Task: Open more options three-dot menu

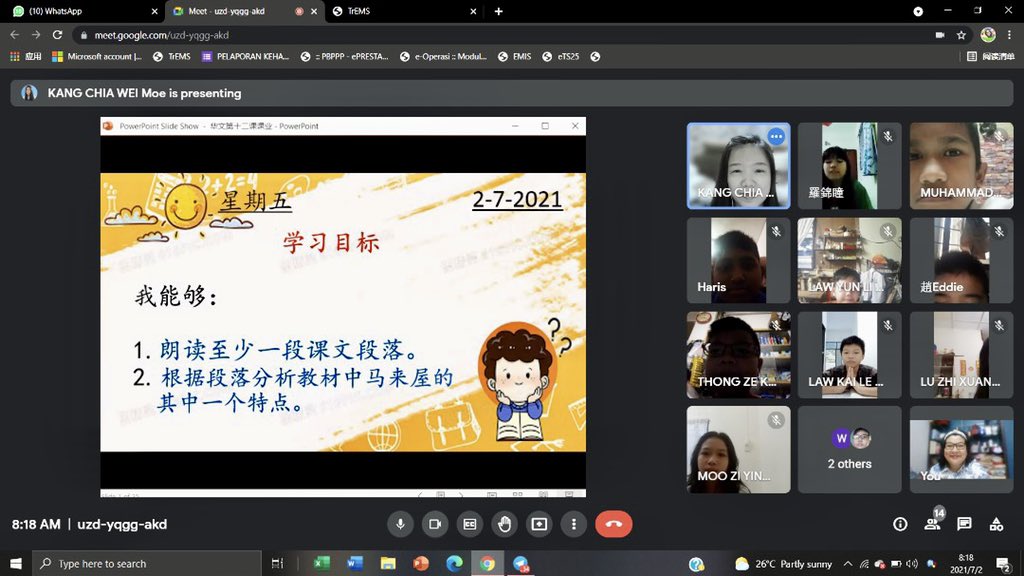Action: pyautogui.click(x=574, y=524)
